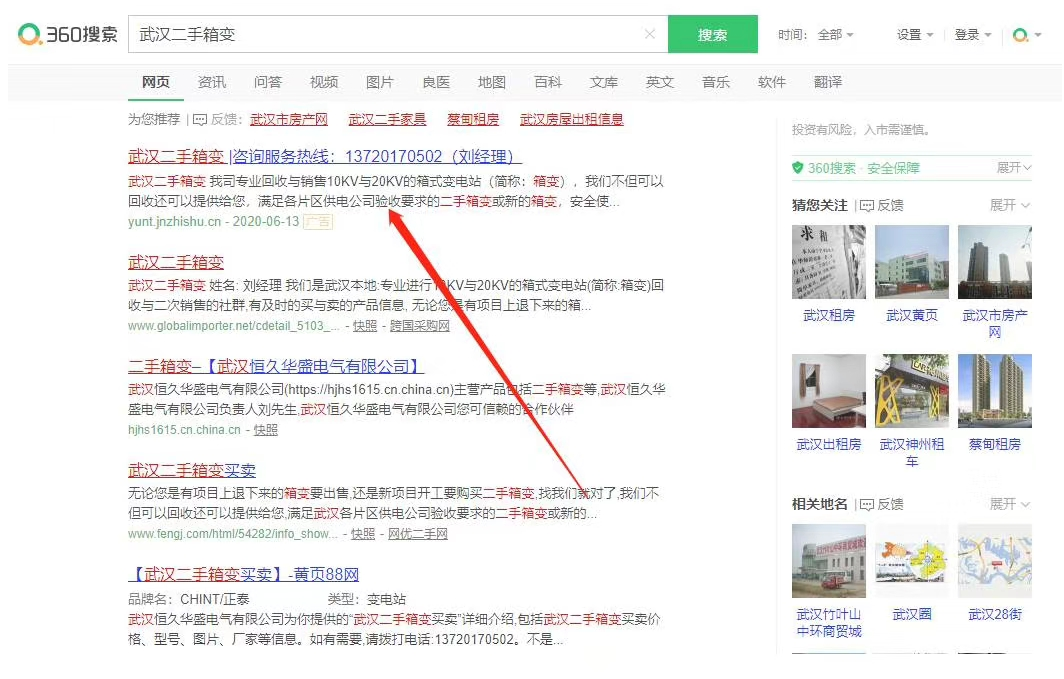This screenshot has width=1064, height=679.
Task: Click the 网优二手网 source link
Action: [417, 534]
